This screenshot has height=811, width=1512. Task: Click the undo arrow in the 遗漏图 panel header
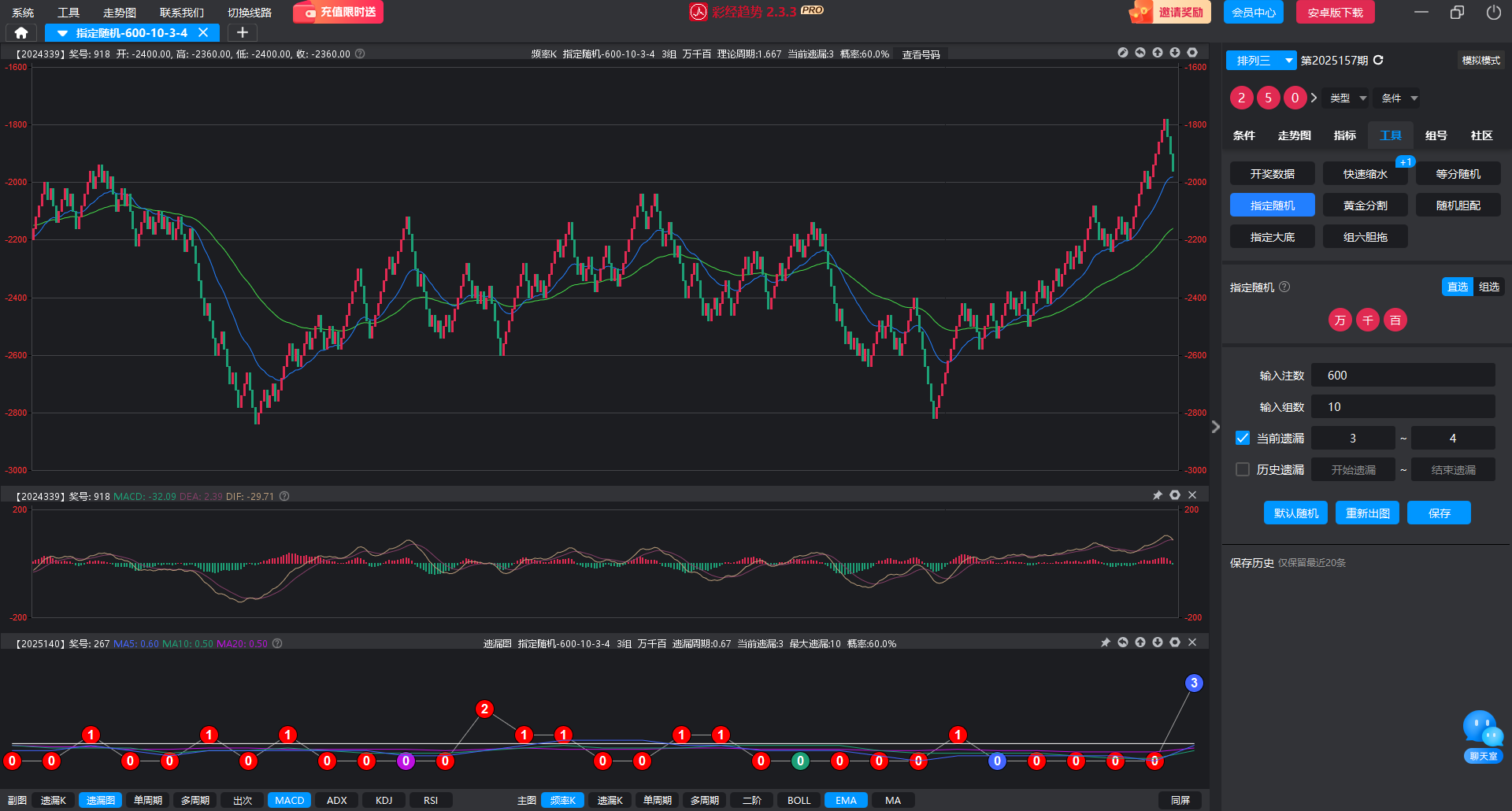point(1123,643)
